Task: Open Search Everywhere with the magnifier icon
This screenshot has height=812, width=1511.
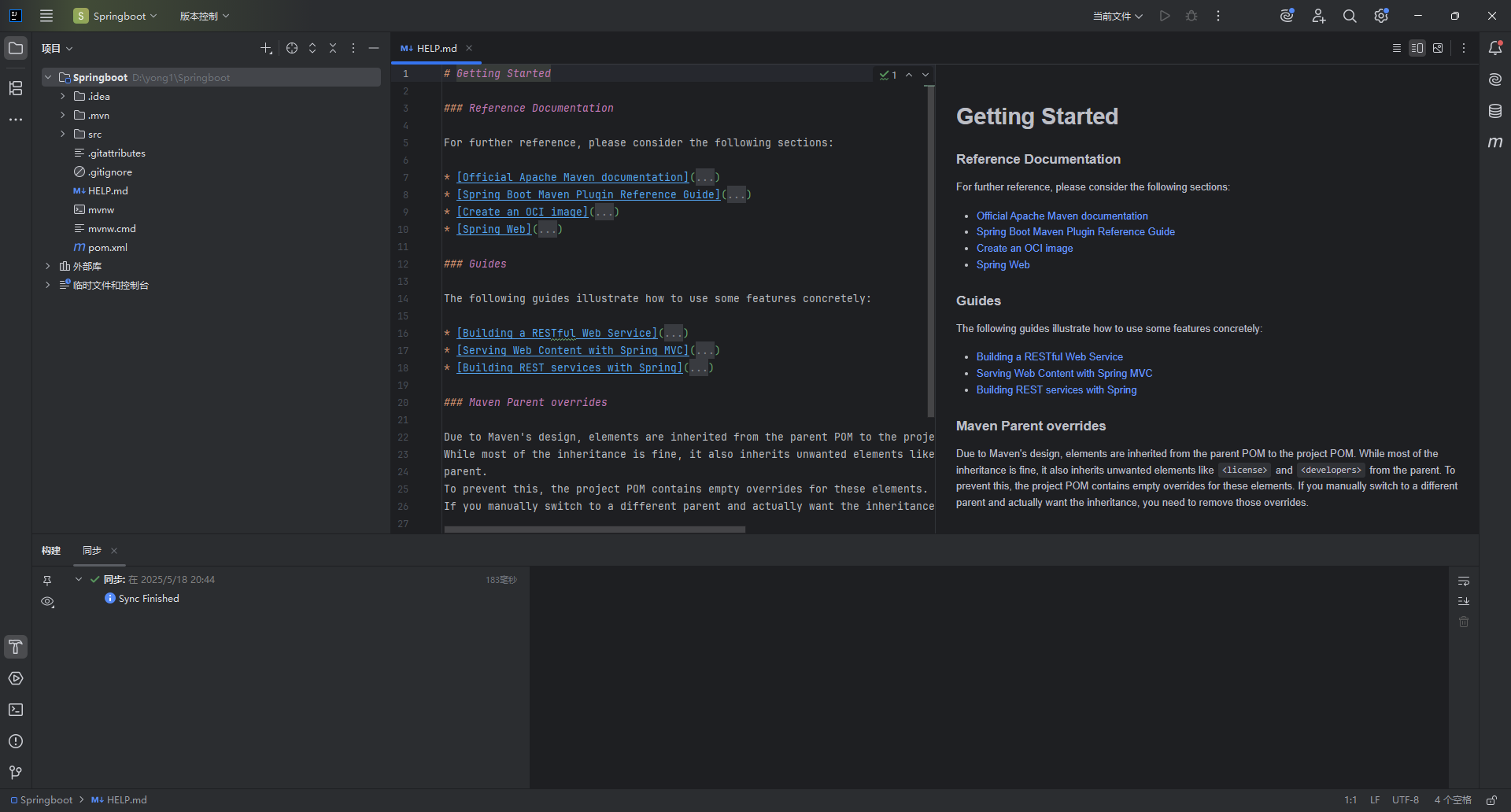Action: 1350,16
